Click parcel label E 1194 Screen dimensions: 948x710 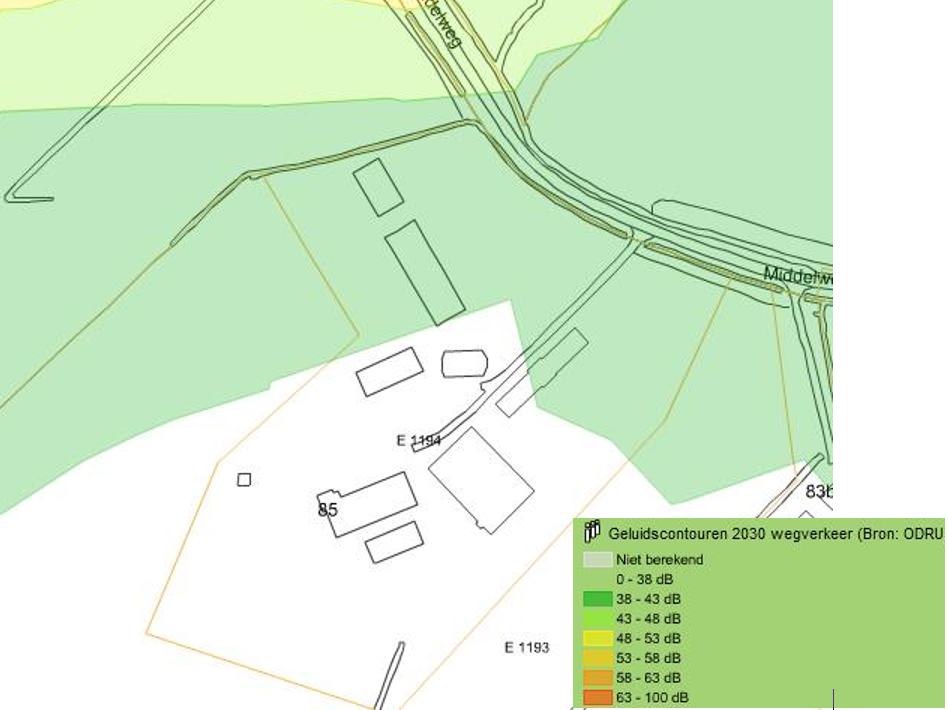418,440
